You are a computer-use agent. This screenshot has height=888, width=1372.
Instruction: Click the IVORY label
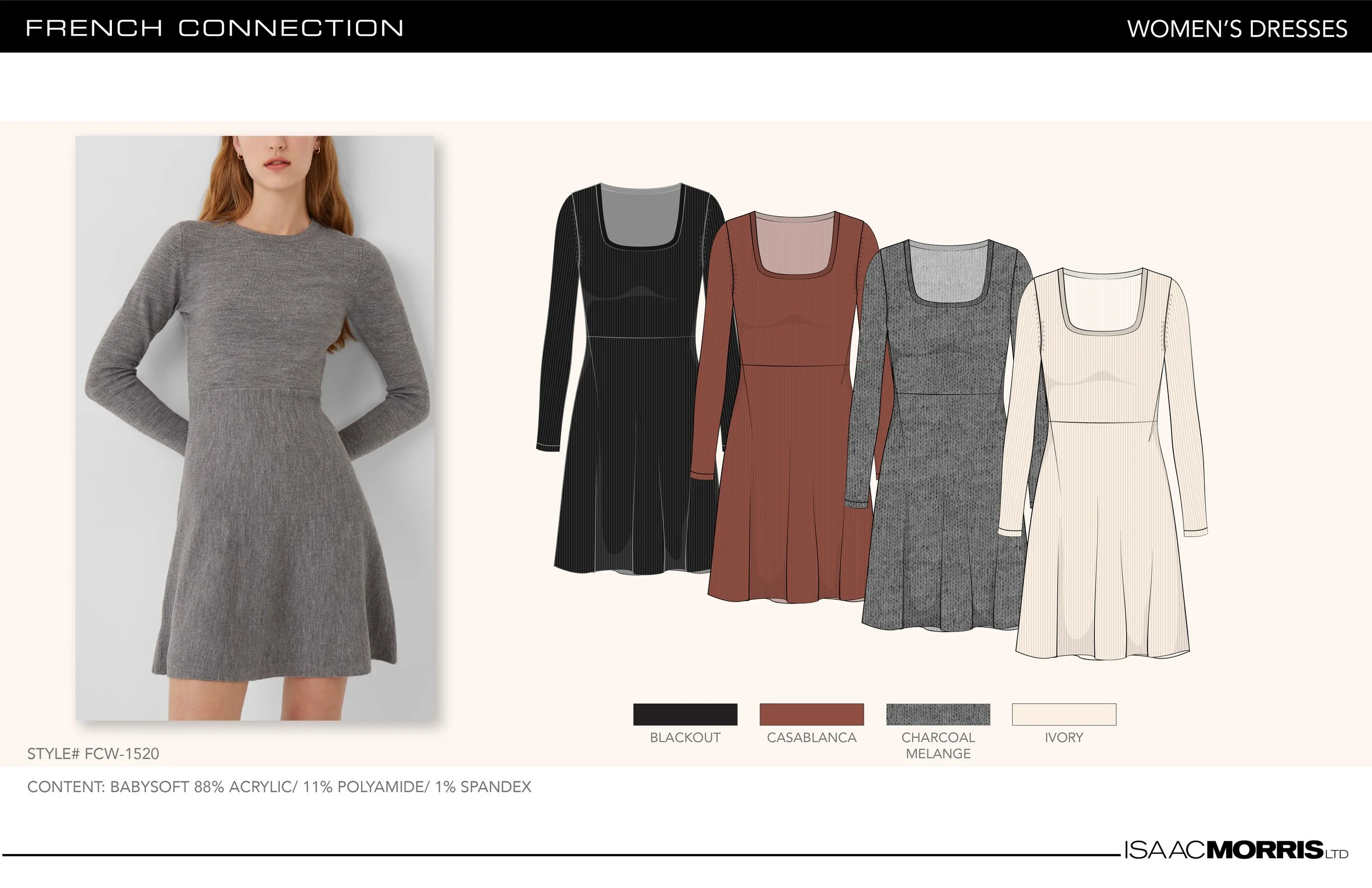click(1064, 738)
